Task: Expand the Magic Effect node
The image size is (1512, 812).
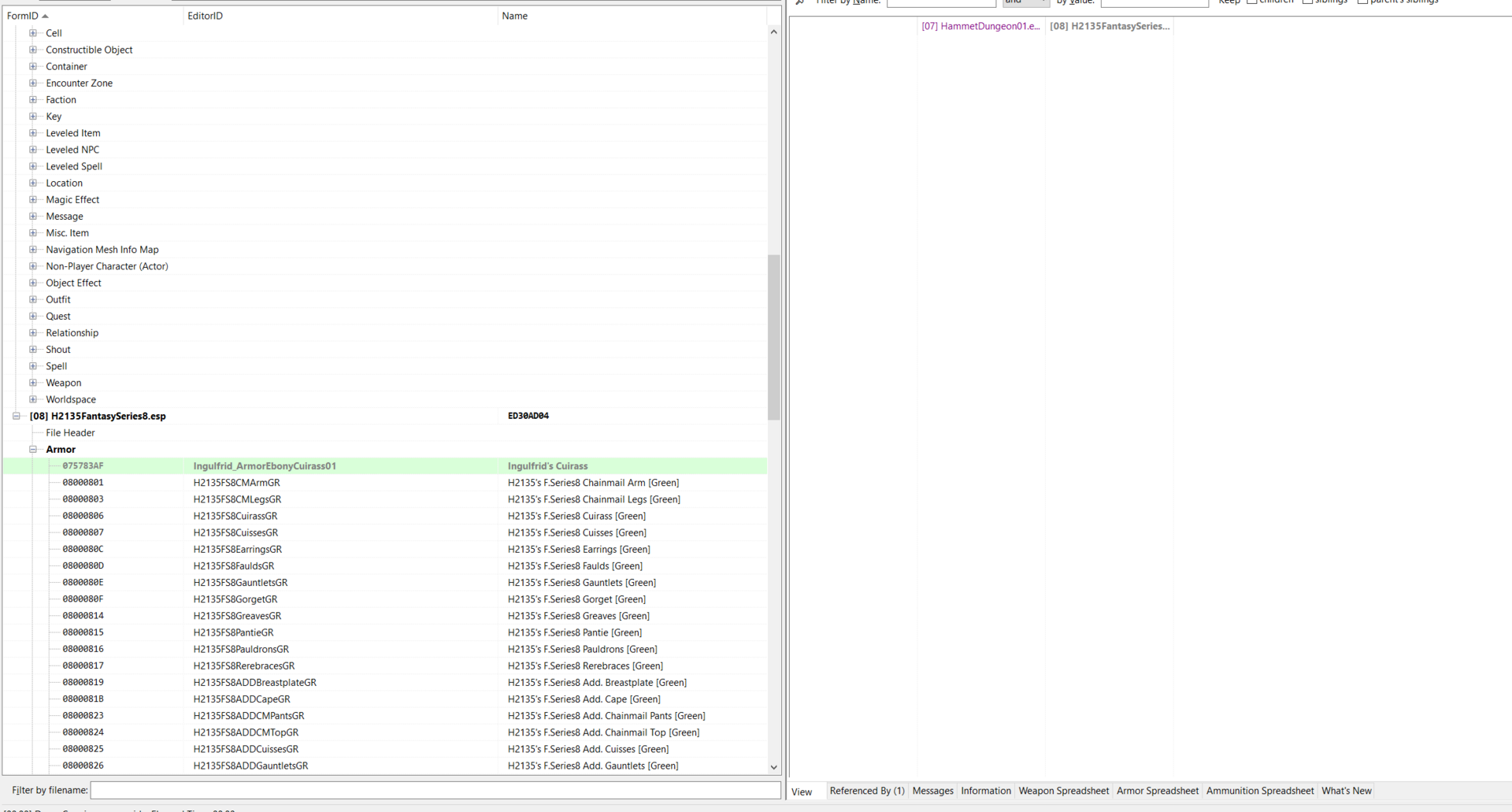Action: [33, 199]
